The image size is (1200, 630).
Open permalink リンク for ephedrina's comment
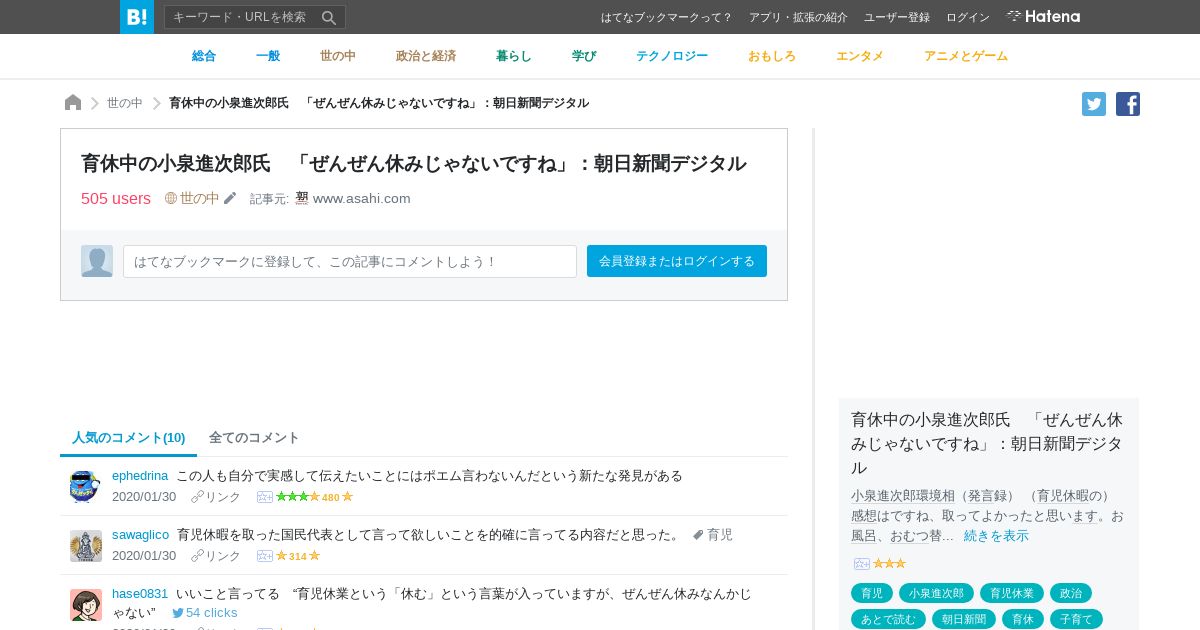pos(216,497)
